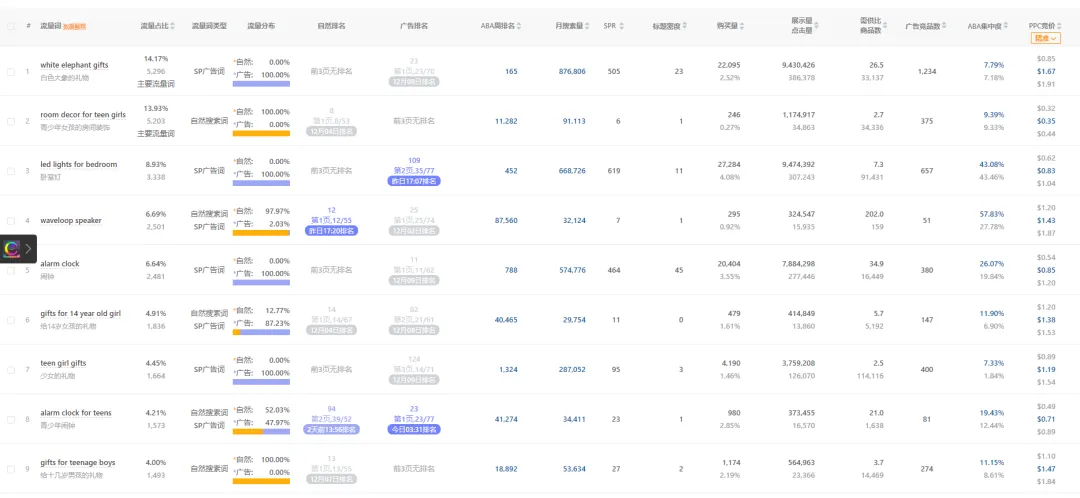
Task: Sort by ABA集中度 column arrows
Action: point(1008,25)
